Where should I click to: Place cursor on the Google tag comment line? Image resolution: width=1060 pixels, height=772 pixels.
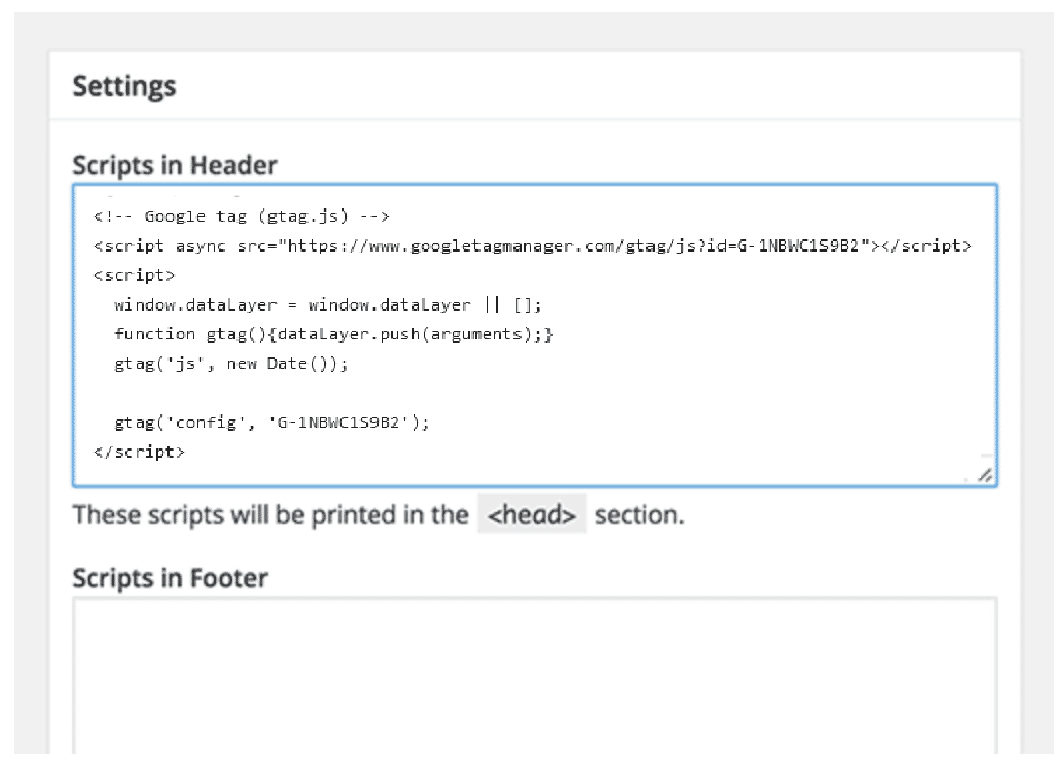click(x=241, y=216)
